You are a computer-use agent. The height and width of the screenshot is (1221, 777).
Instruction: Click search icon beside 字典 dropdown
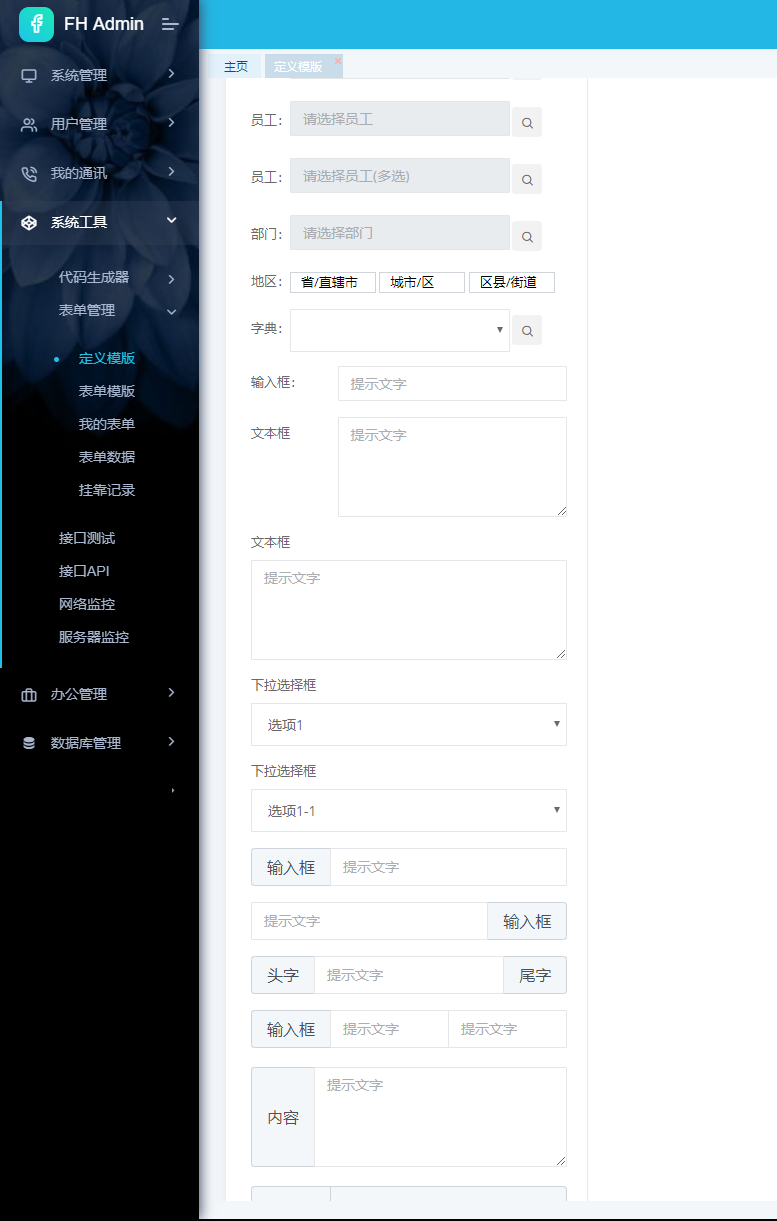(527, 331)
